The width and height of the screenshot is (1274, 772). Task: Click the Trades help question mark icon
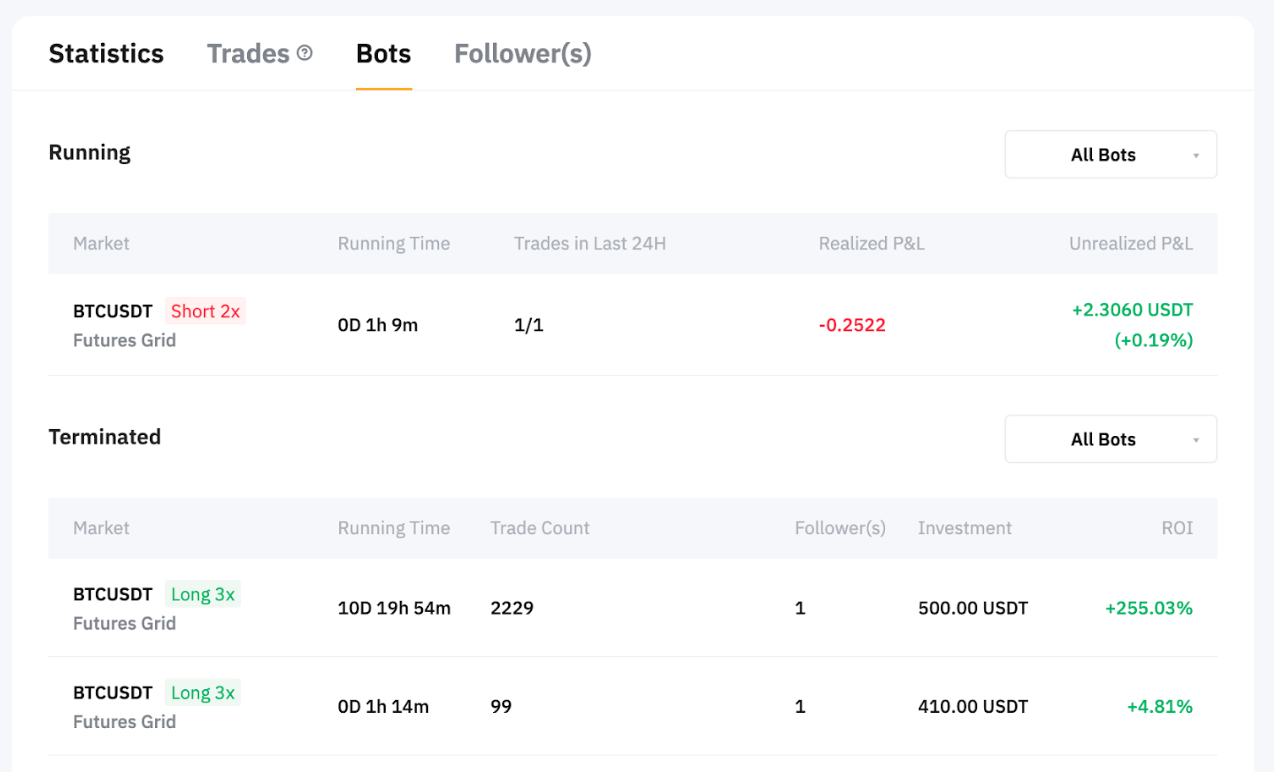pos(305,53)
